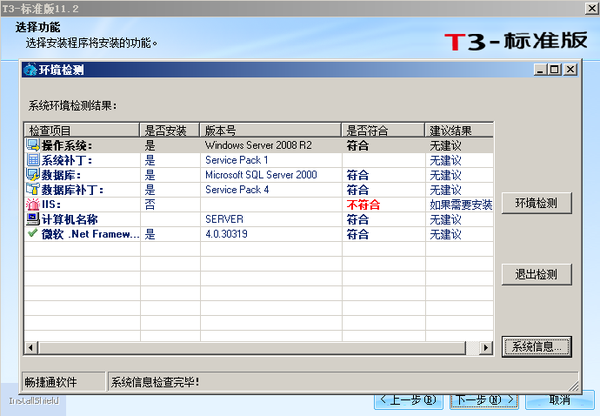Sort by 版本号 column header
The width and height of the screenshot is (600, 416).
point(270,131)
